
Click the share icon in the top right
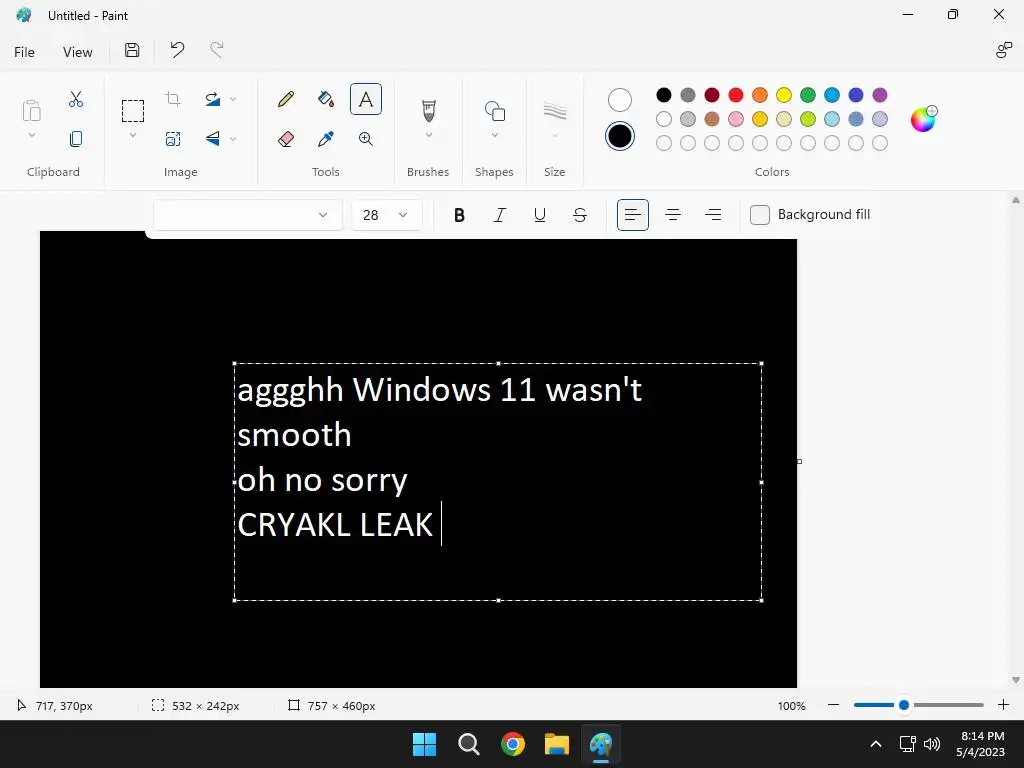tap(1004, 50)
